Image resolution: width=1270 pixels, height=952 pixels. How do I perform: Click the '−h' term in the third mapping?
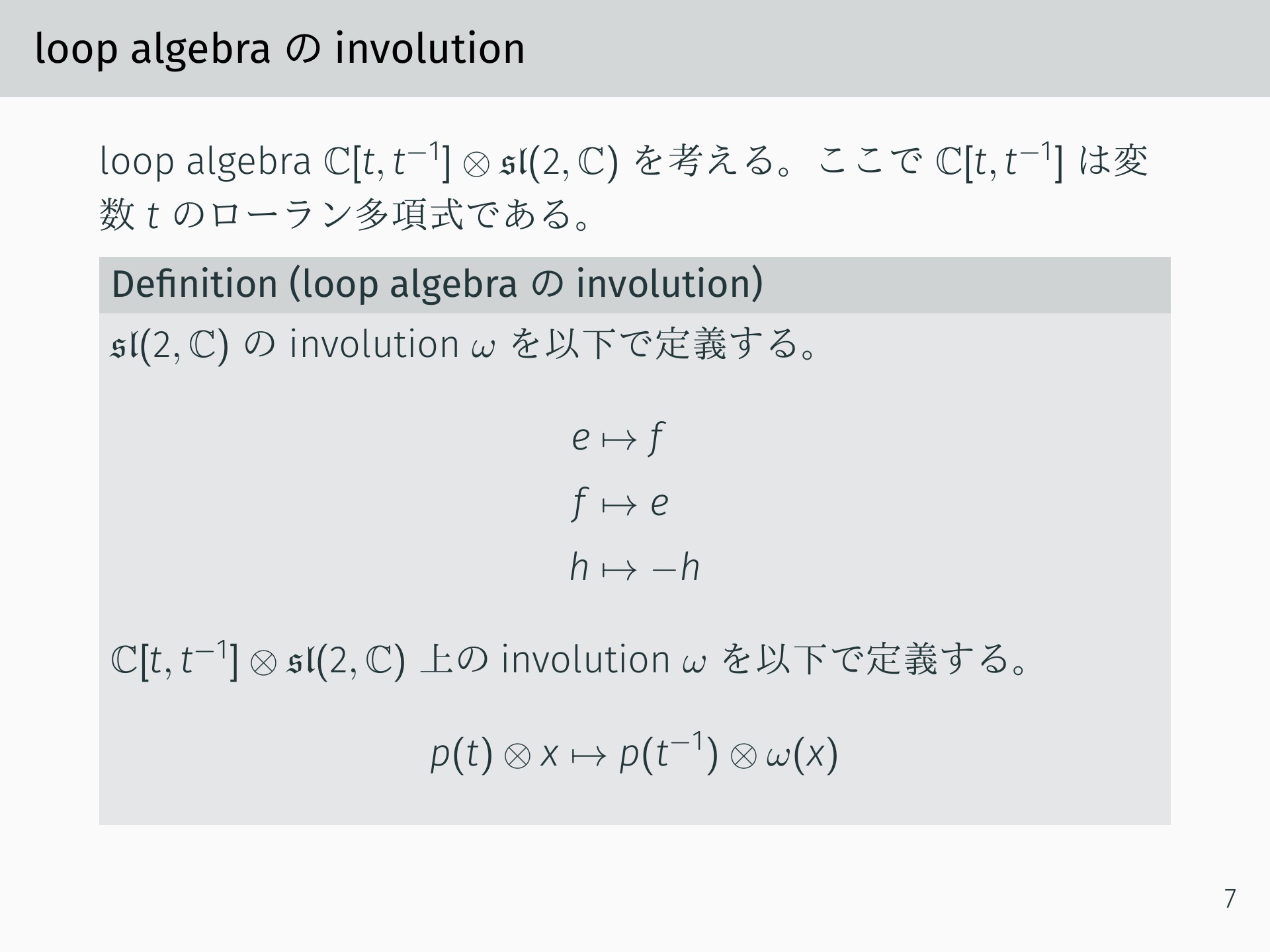[x=675, y=567]
